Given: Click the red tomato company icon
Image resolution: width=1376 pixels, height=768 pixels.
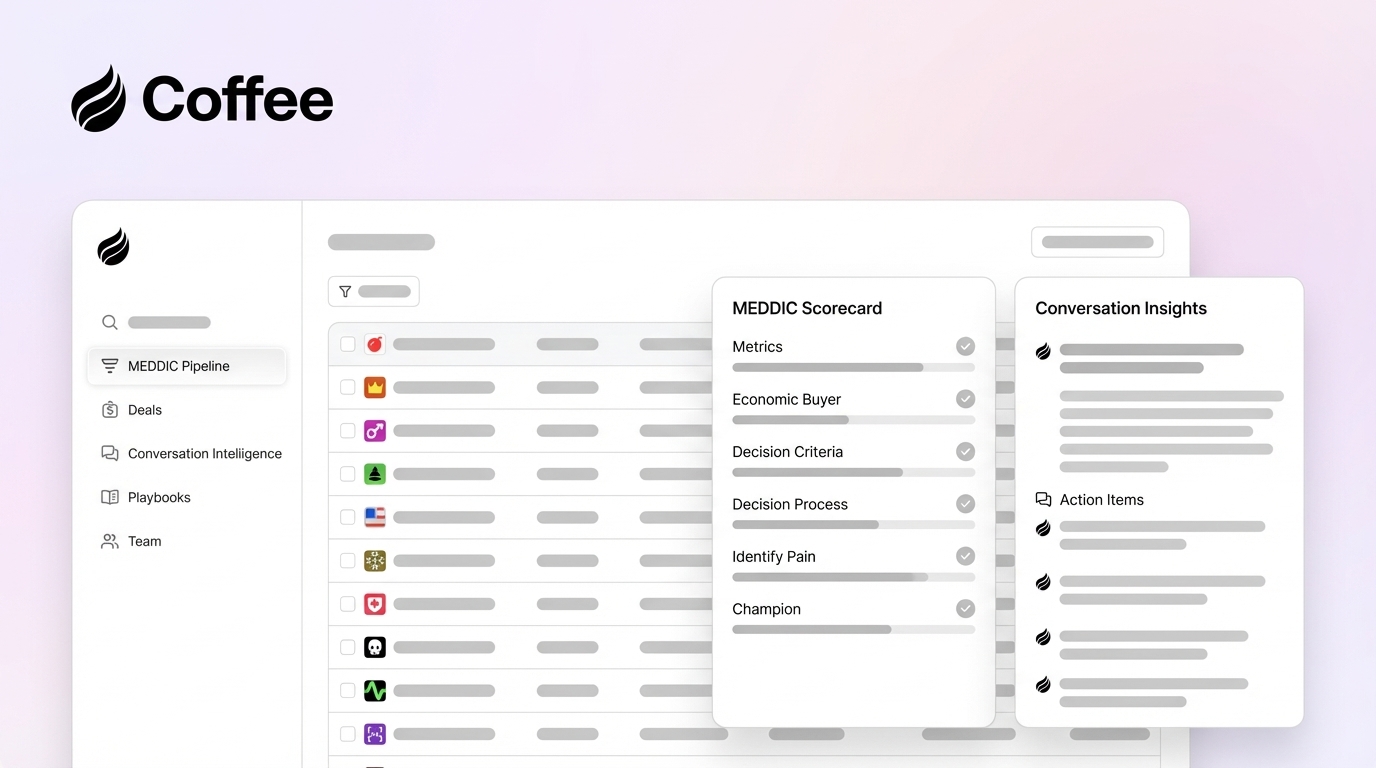Looking at the screenshot, I should (375, 344).
